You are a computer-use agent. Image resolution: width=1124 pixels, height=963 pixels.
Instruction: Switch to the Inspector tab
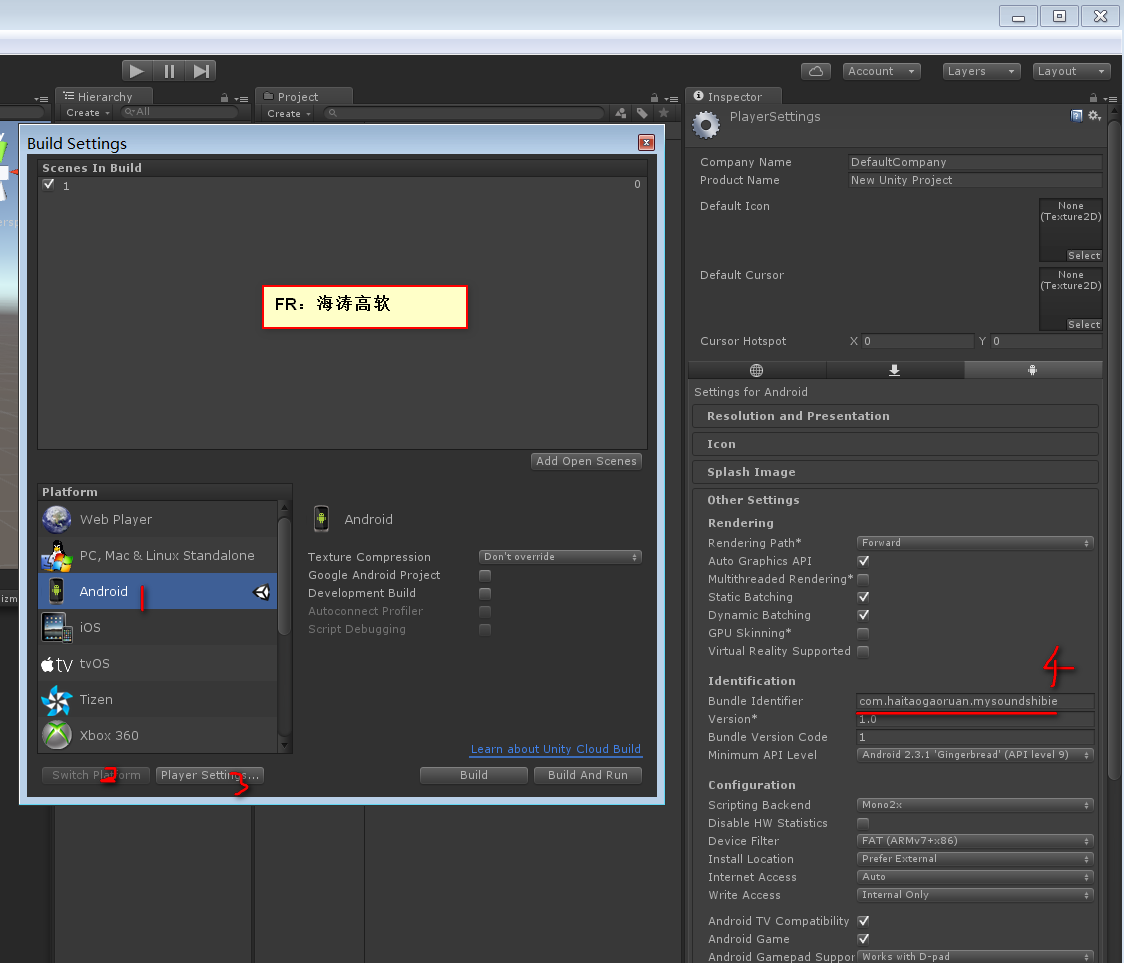click(x=734, y=97)
